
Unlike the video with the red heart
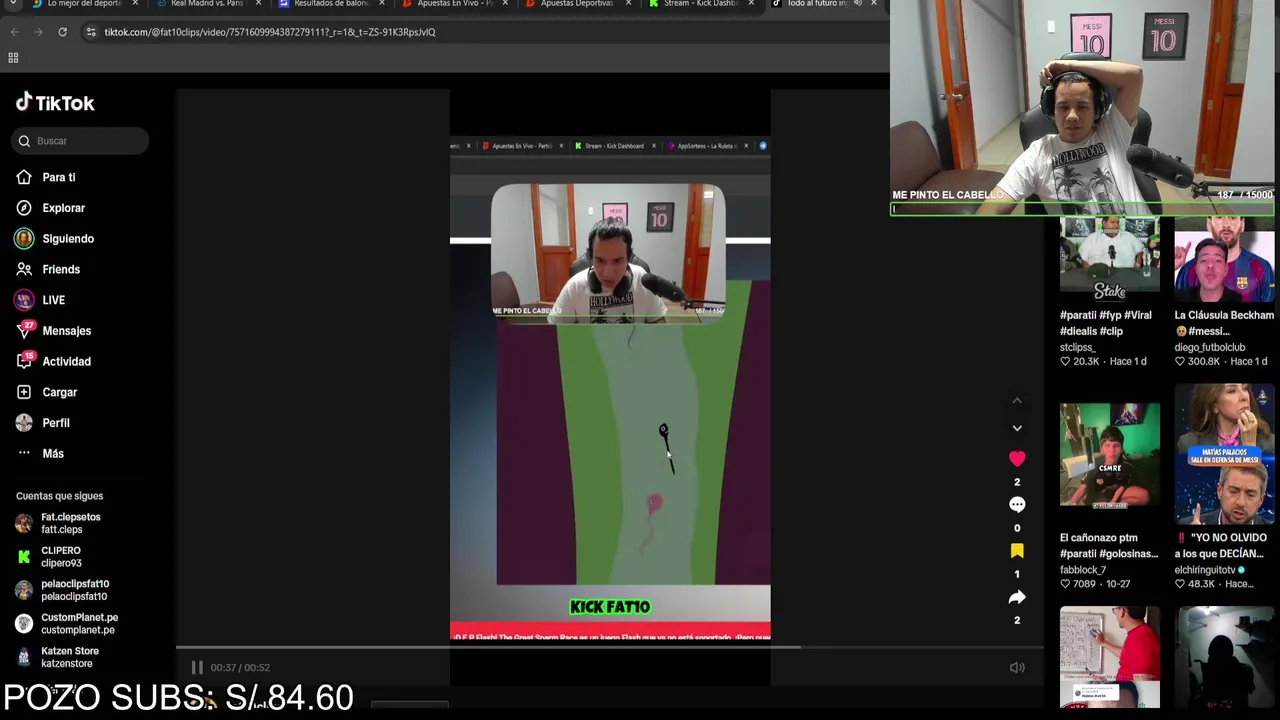tap(1017, 458)
